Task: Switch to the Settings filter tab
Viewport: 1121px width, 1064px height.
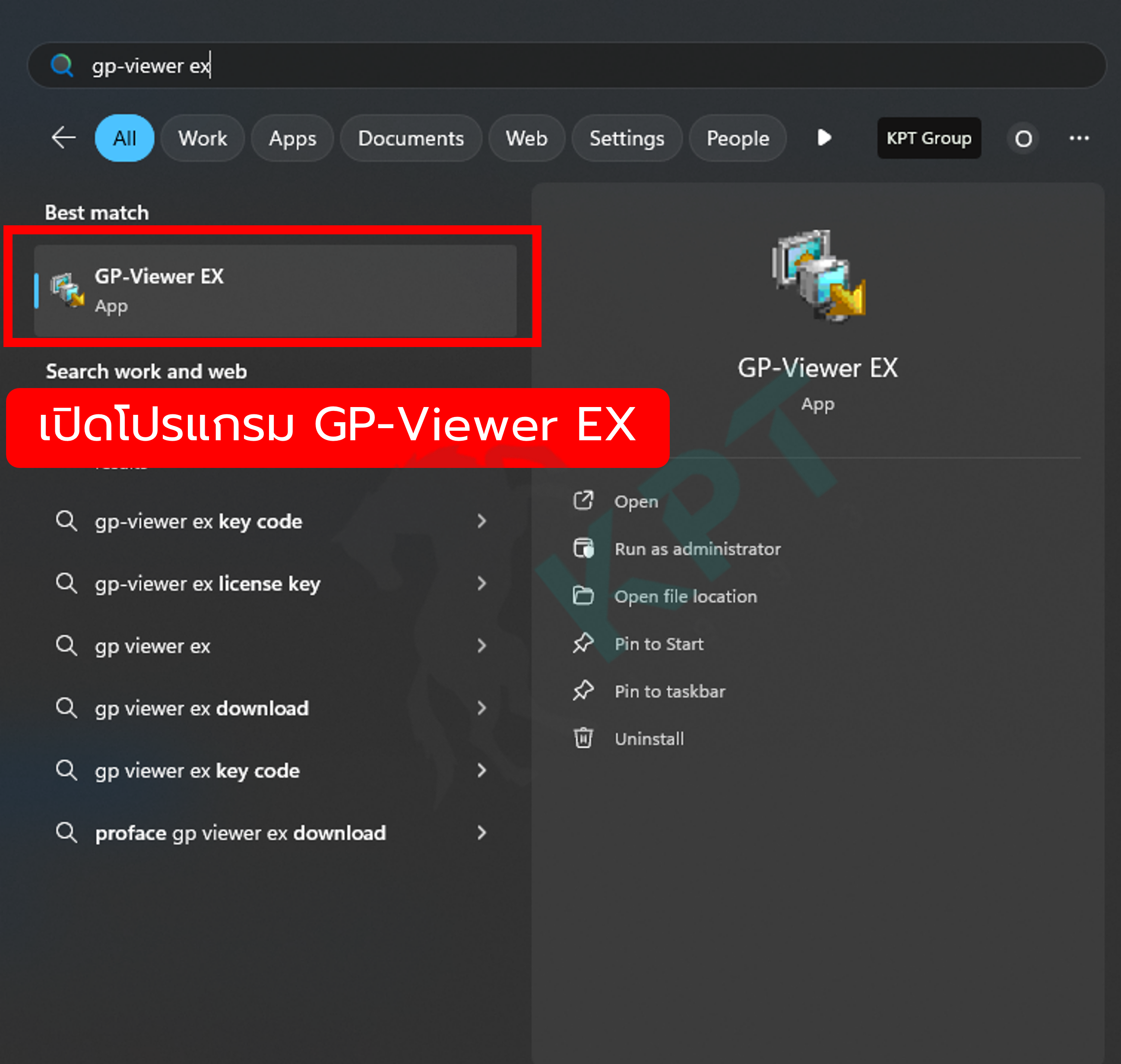Action: [627, 139]
